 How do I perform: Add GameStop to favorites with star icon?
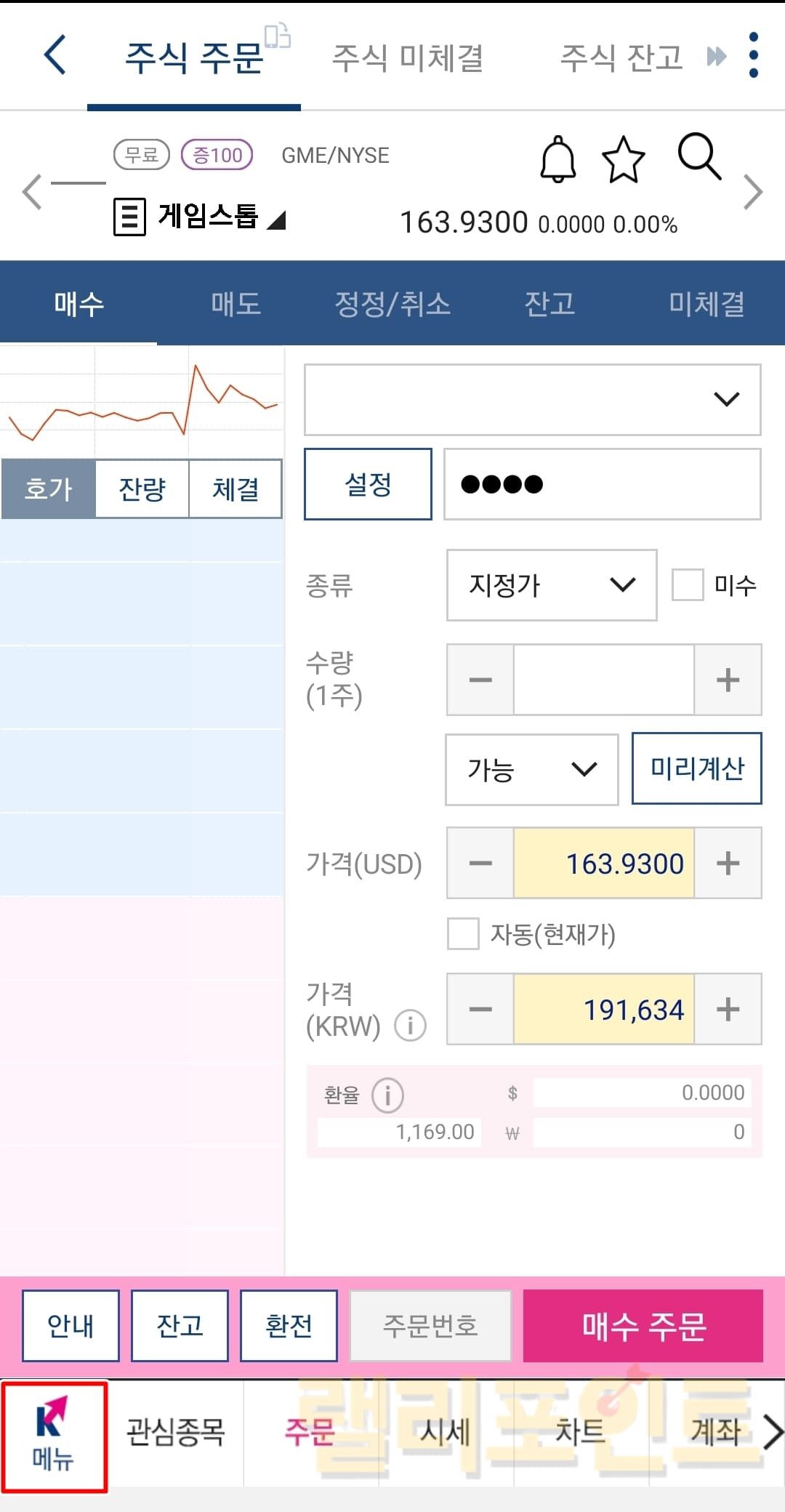pos(623,159)
